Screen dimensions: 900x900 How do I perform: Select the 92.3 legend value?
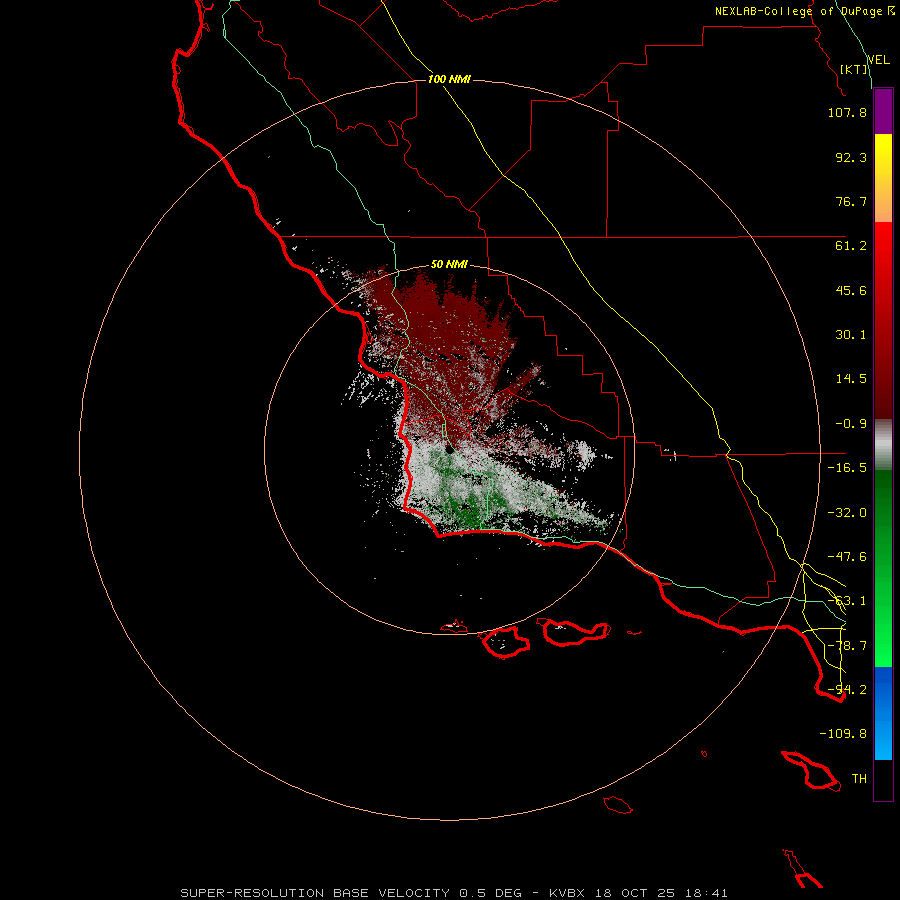851,157
